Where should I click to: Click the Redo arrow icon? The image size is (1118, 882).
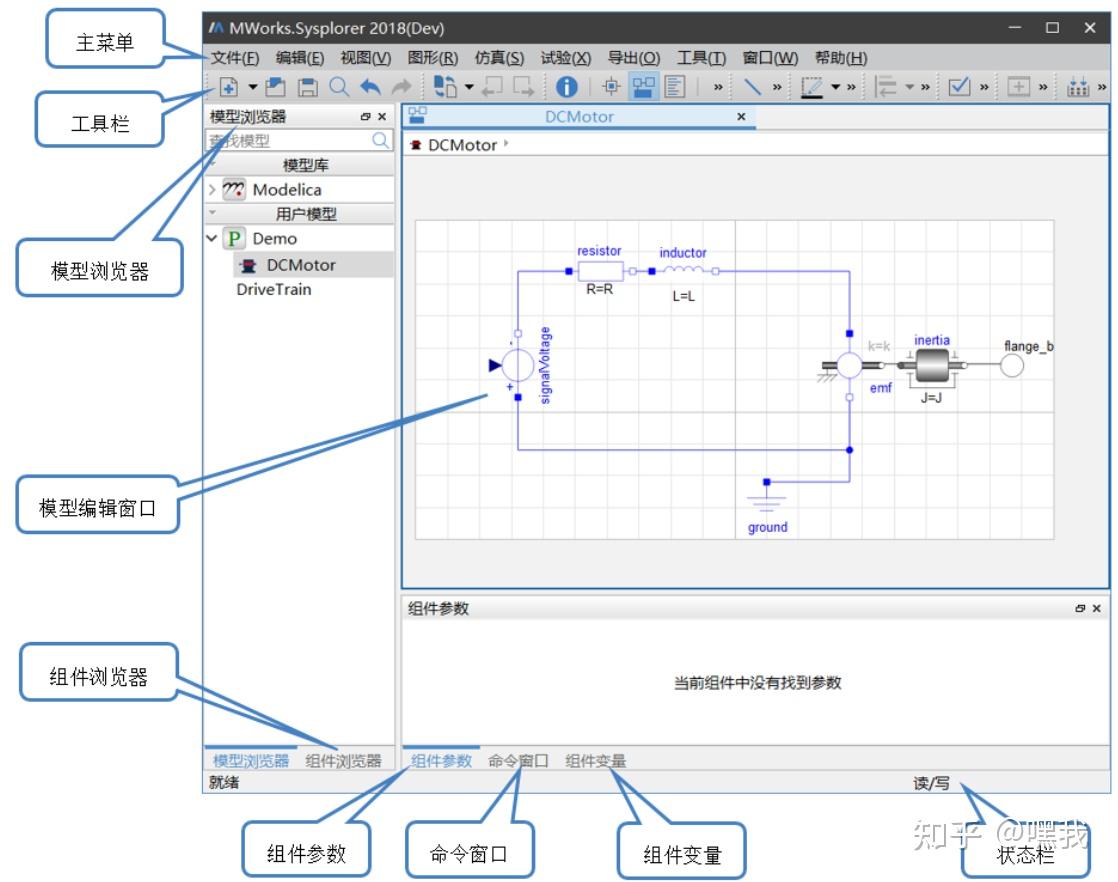point(401,87)
